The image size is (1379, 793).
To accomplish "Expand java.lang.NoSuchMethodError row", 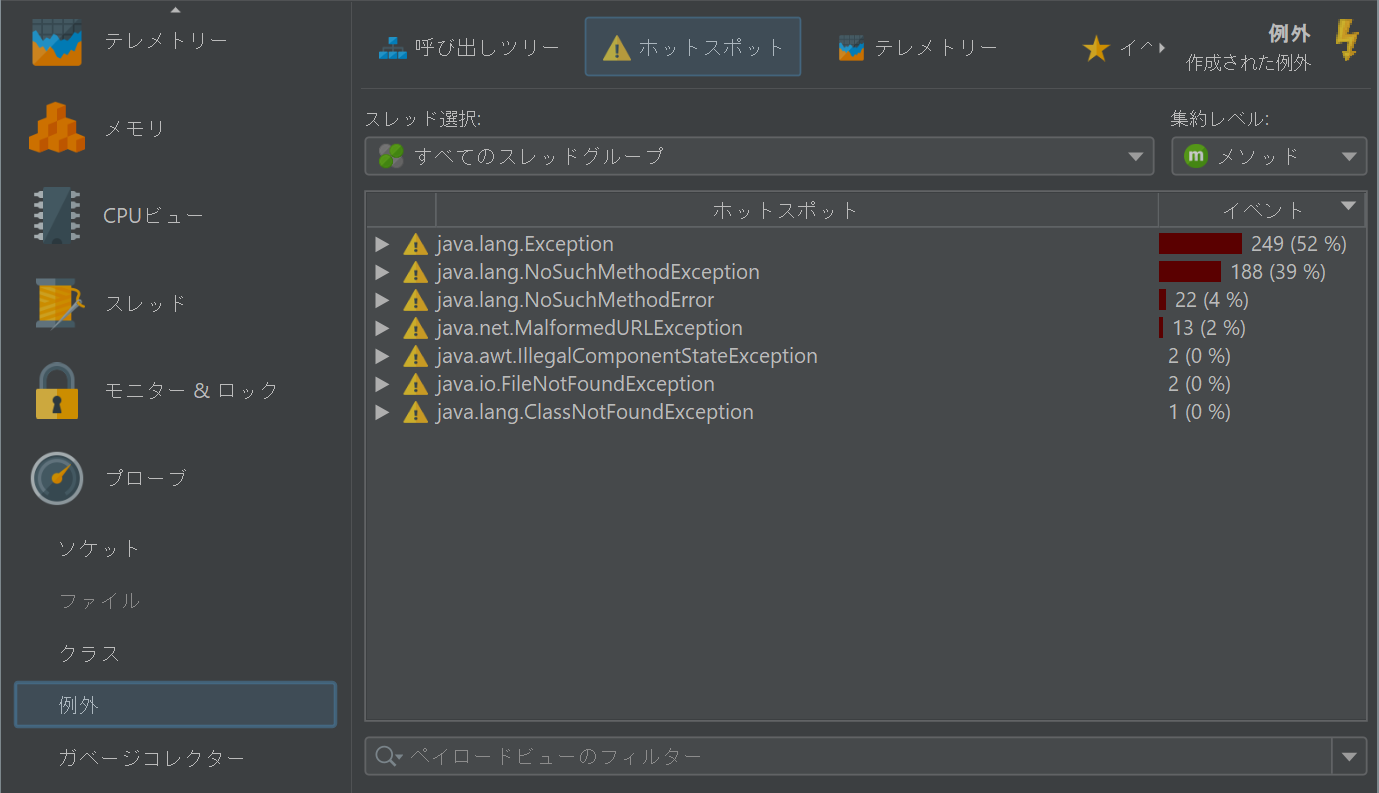I will 381,300.
